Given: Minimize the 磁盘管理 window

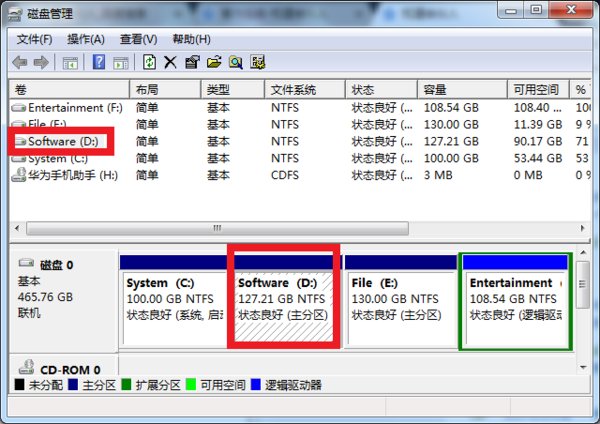Looking at the screenshot, I should pos(511,10).
